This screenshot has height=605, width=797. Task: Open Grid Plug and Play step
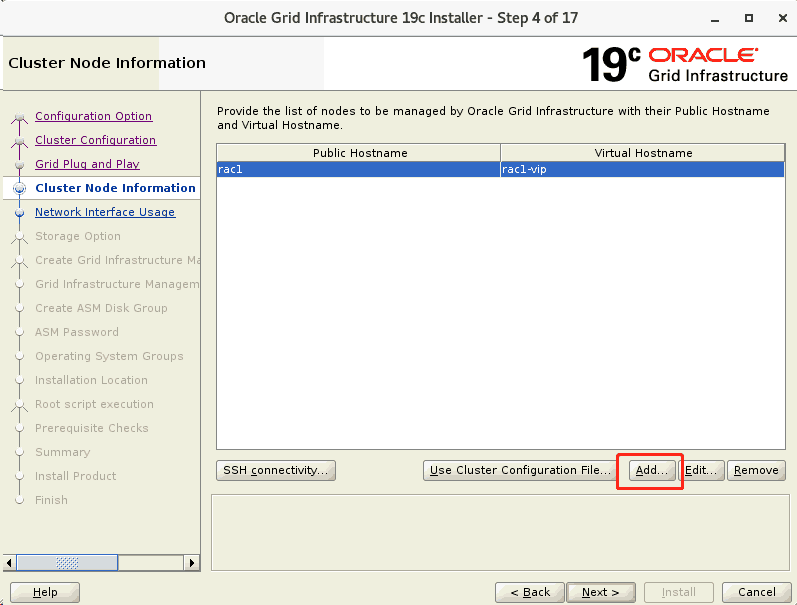pyautogui.click(x=87, y=164)
